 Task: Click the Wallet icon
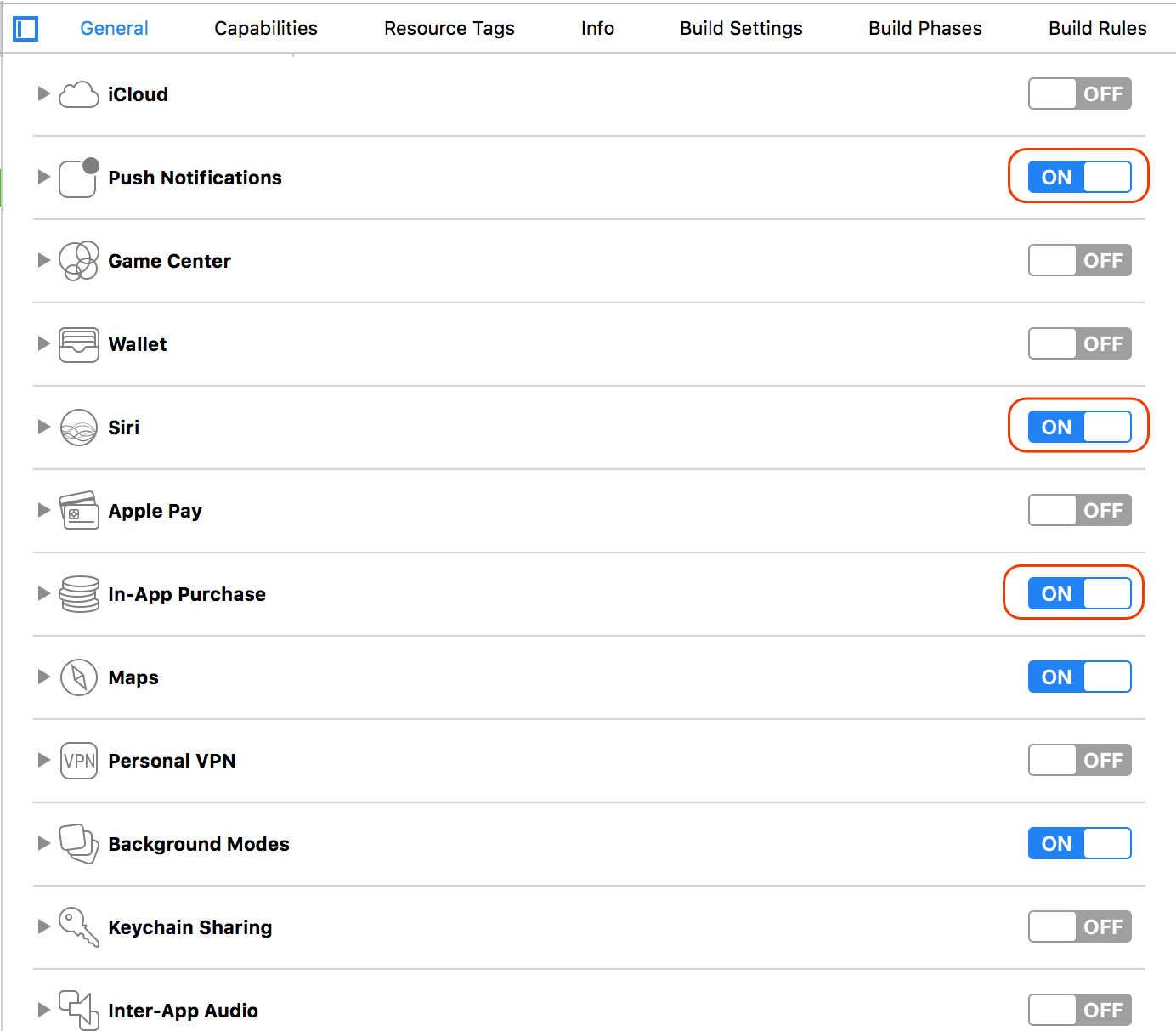click(79, 344)
